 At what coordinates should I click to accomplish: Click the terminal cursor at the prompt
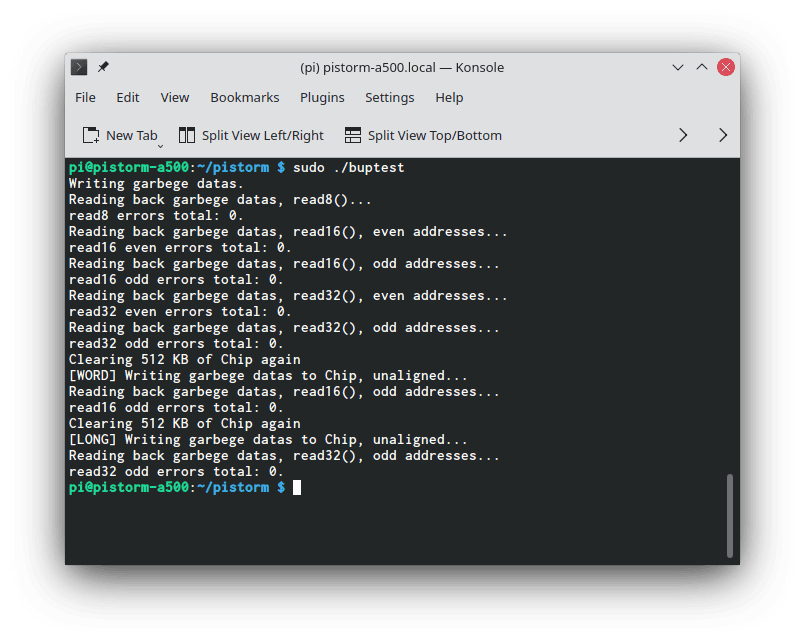tap(297, 487)
